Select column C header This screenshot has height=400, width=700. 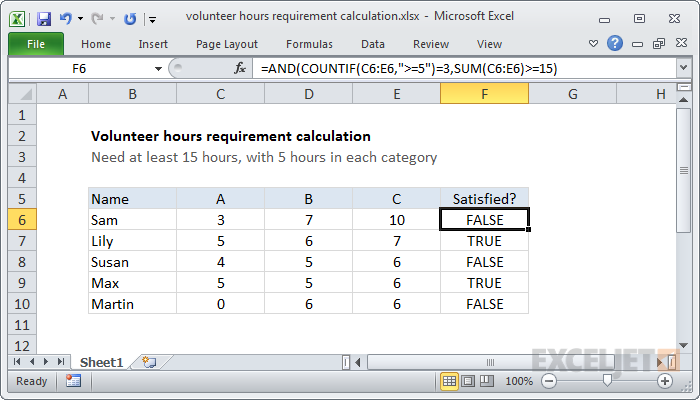220,94
